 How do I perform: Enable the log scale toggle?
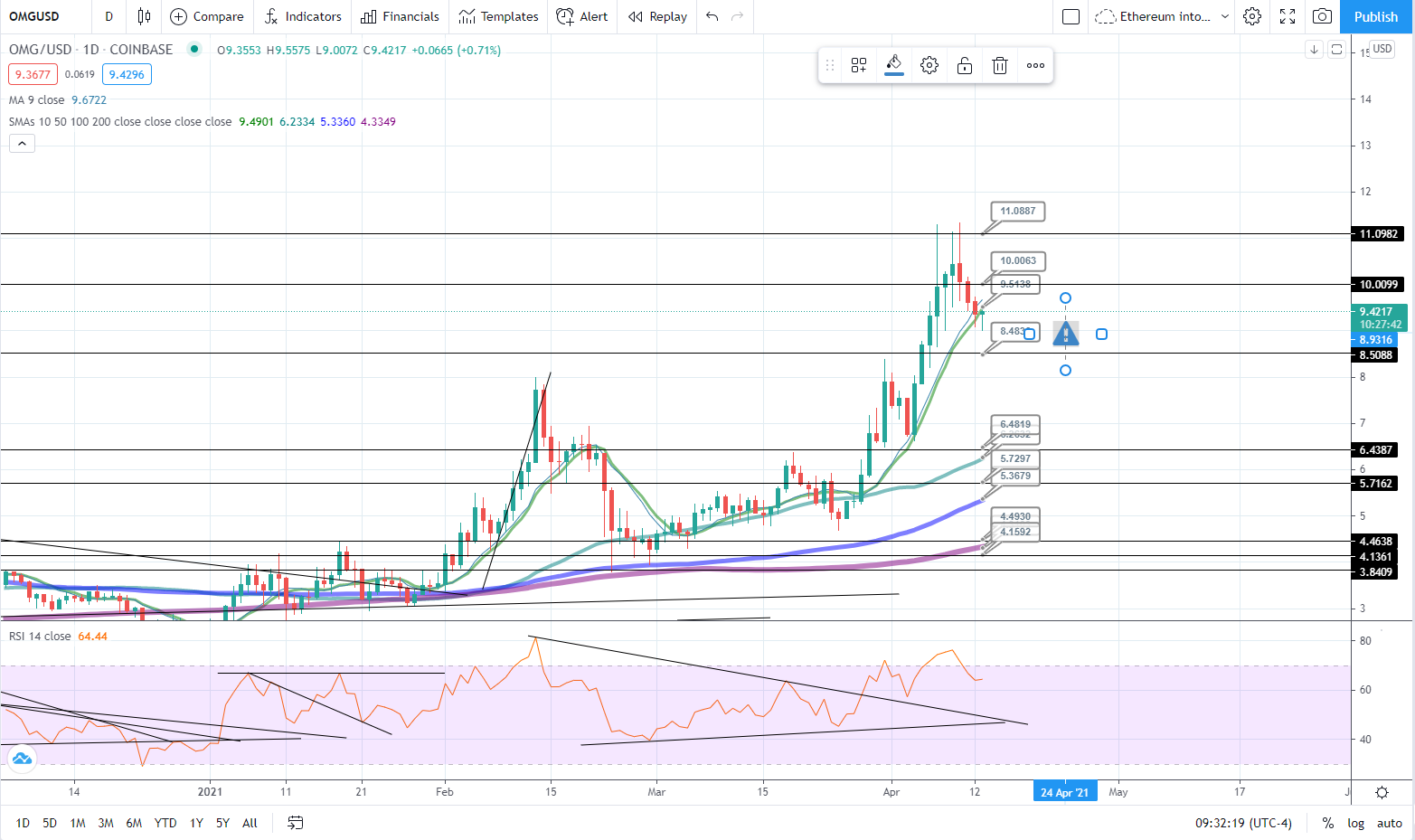point(1355,823)
